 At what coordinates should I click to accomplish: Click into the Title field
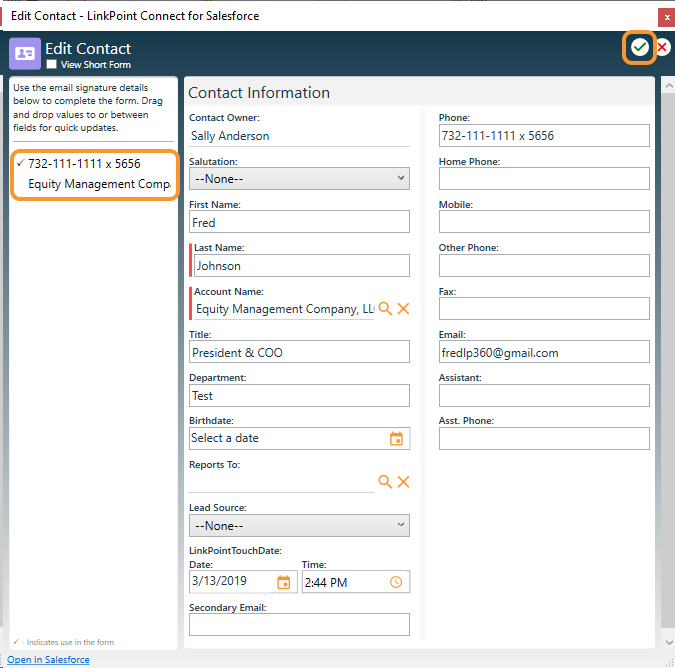[x=299, y=352]
